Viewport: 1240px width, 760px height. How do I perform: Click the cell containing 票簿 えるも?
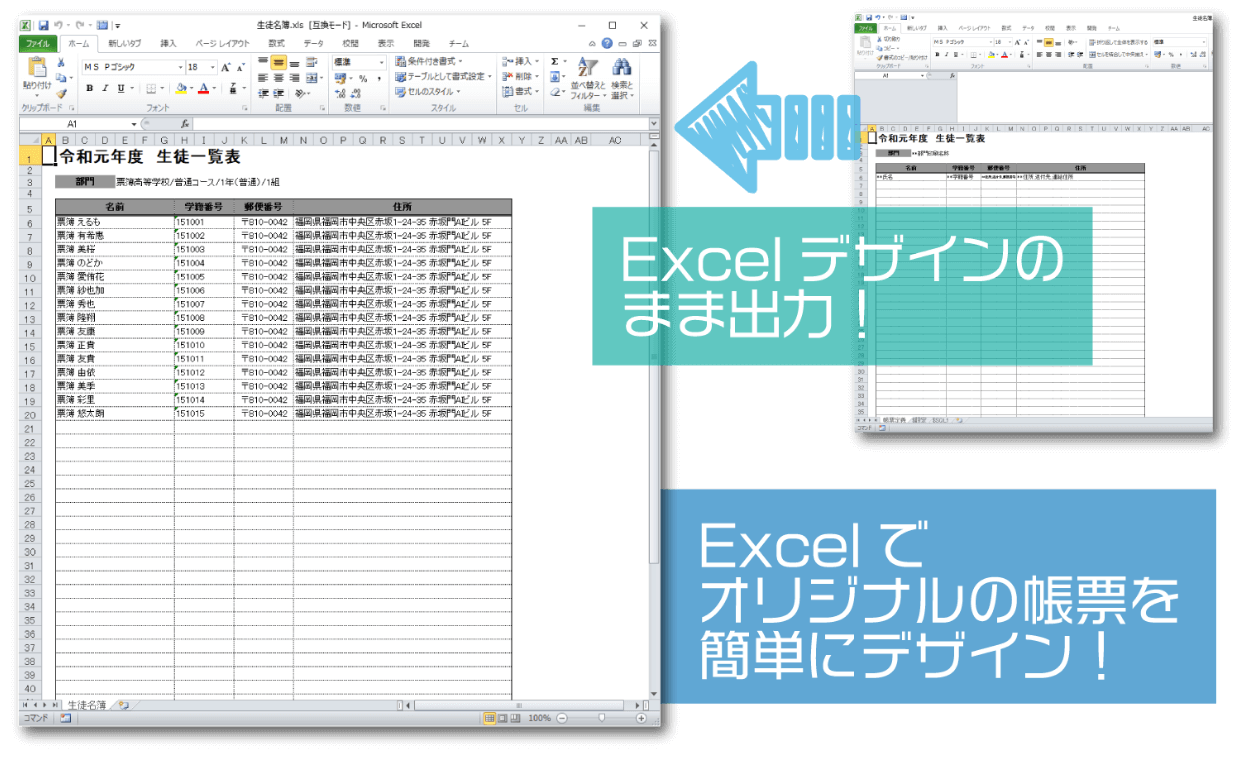[114, 222]
